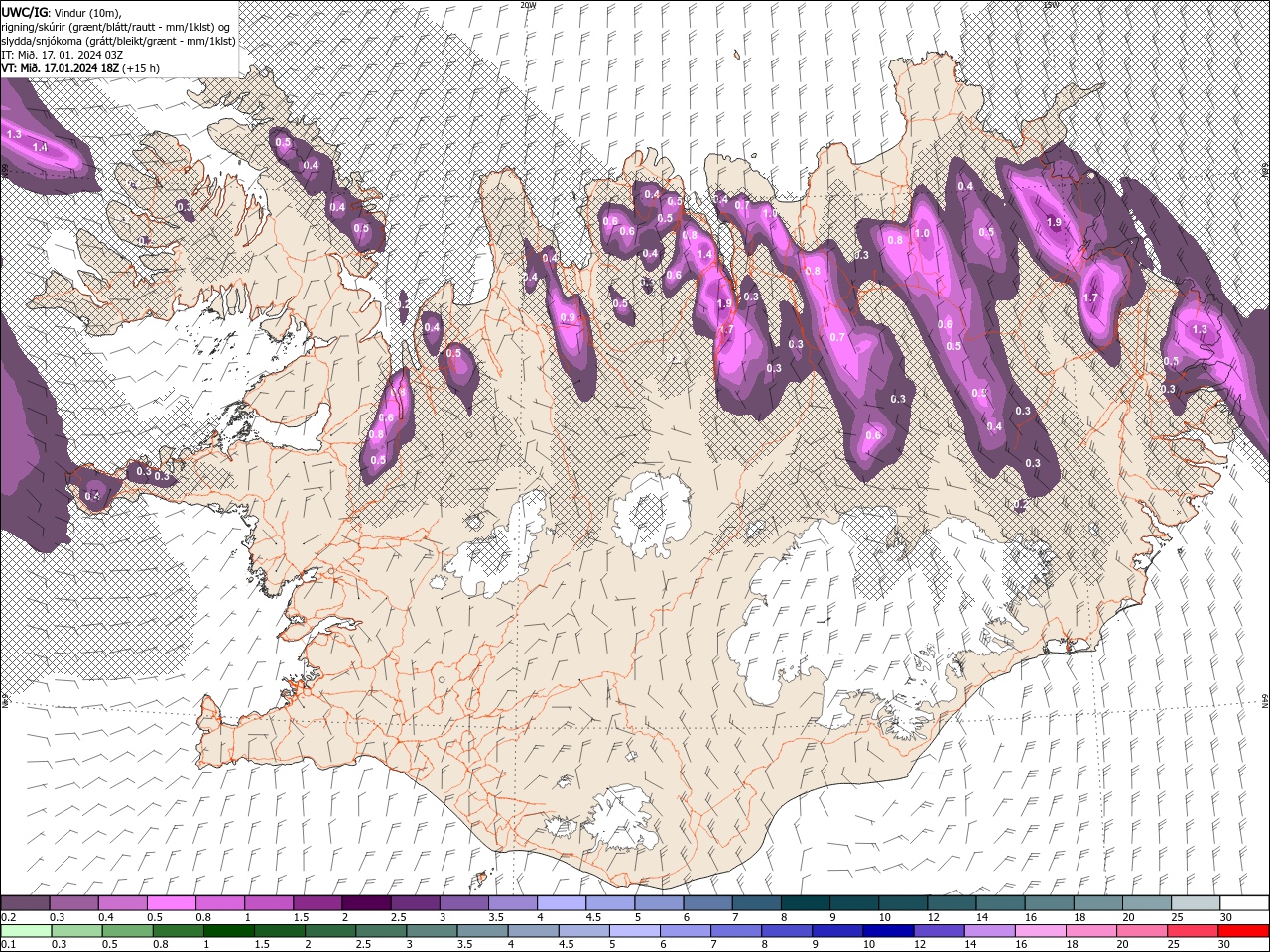The width and height of the screenshot is (1270, 952).
Task: Click the "20W" longitude label on the map's top edge
Action: (x=527, y=5)
